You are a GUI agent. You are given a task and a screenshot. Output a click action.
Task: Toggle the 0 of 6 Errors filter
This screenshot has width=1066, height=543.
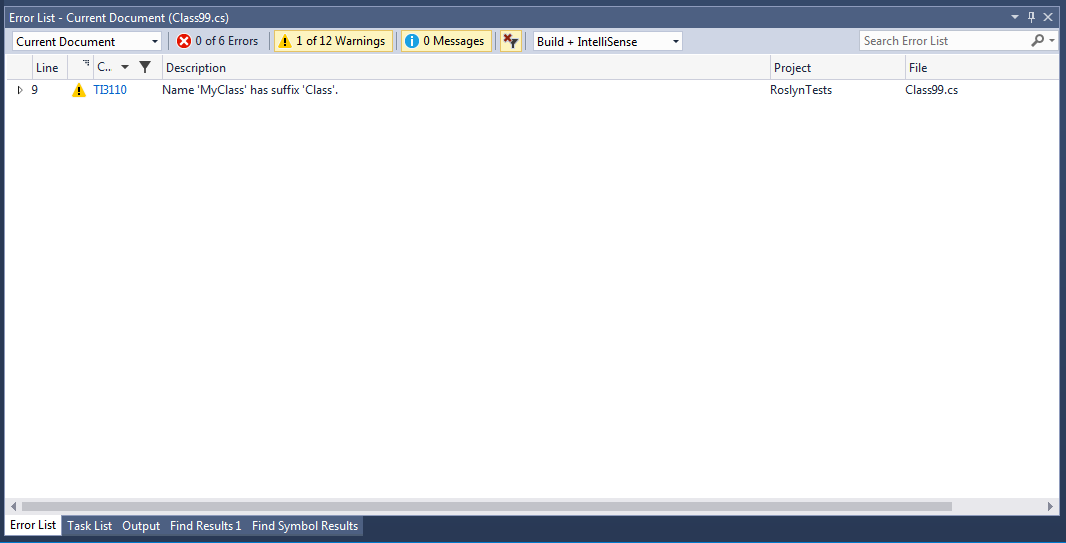218,41
